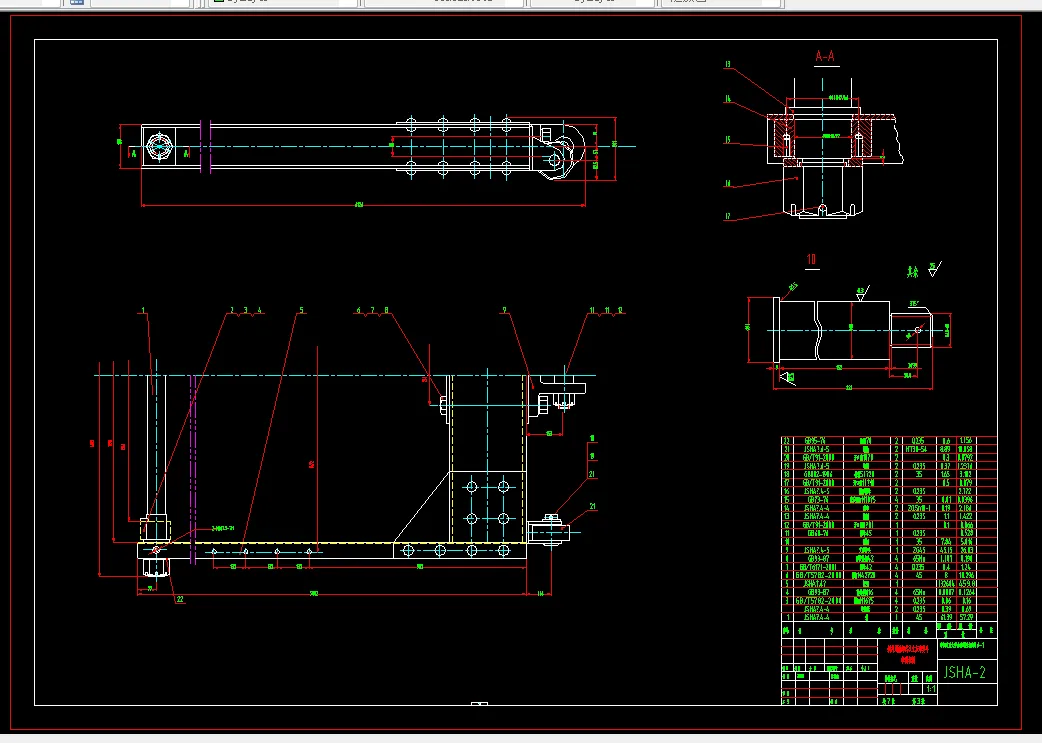Click the 1:1 scale value in title block
This screenshot has height=743, width=1042.
[x=931, y=689]
